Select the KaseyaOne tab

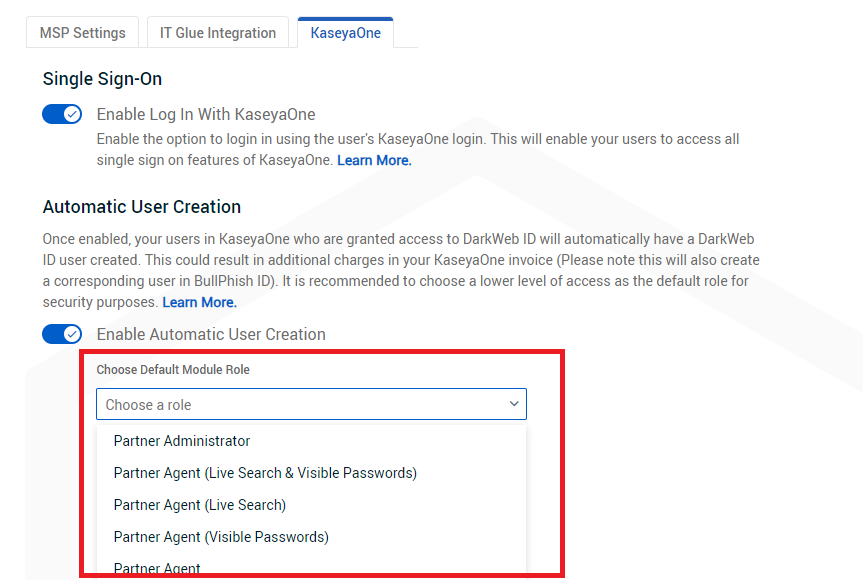pos(345,33)
